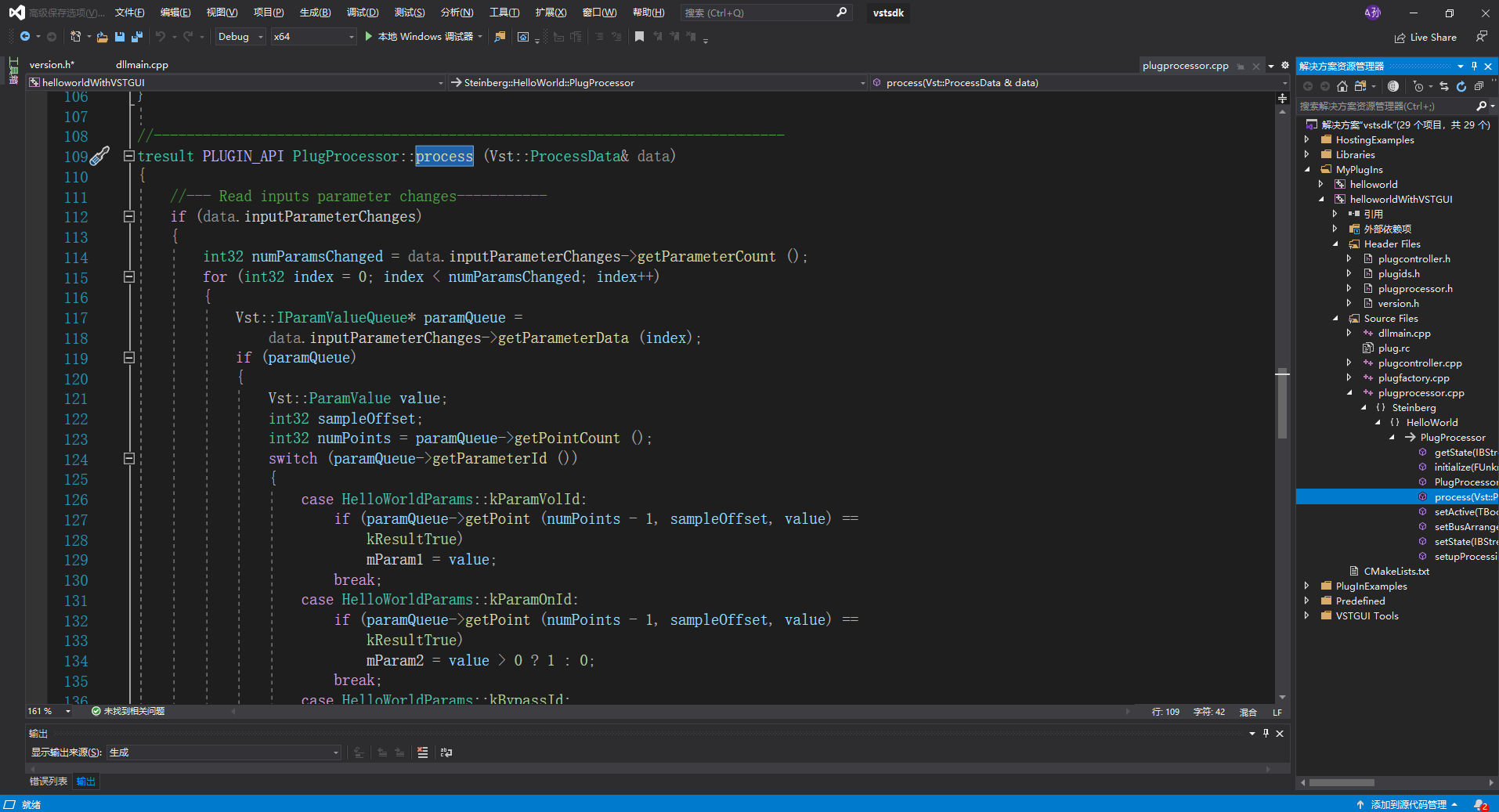Click the Home icon in Solution Explorer
The height and width of the screenshot is (812, 1499).
(x=1342, y=86)
